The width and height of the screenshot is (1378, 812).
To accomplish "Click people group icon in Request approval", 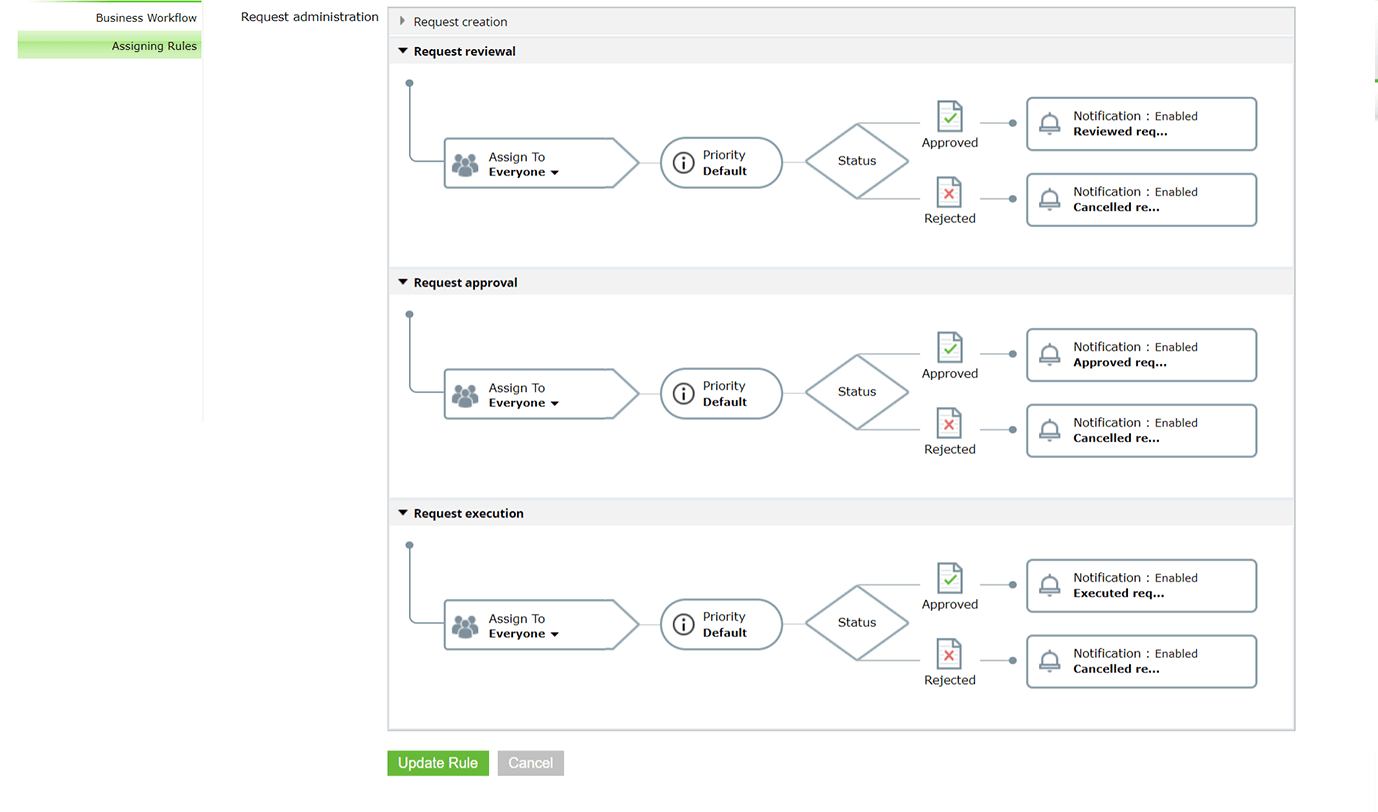I will coord(465,396).
